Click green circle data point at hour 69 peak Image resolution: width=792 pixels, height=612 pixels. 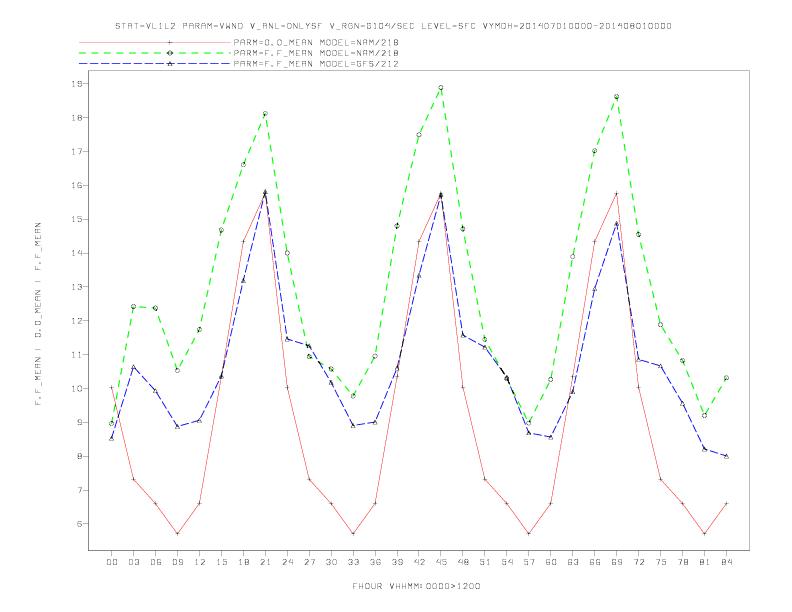(x=617, y=96)
